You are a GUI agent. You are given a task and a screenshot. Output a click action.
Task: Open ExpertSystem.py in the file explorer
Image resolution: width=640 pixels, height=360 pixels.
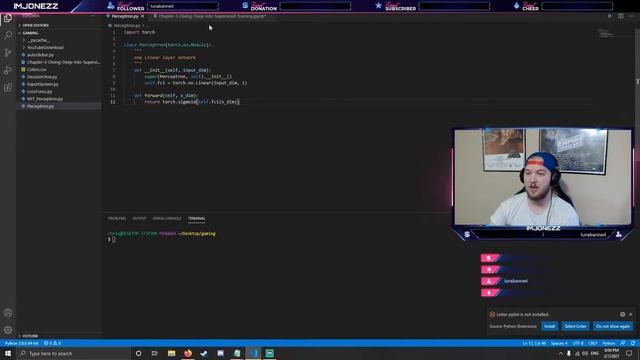(x=59, y=84)
